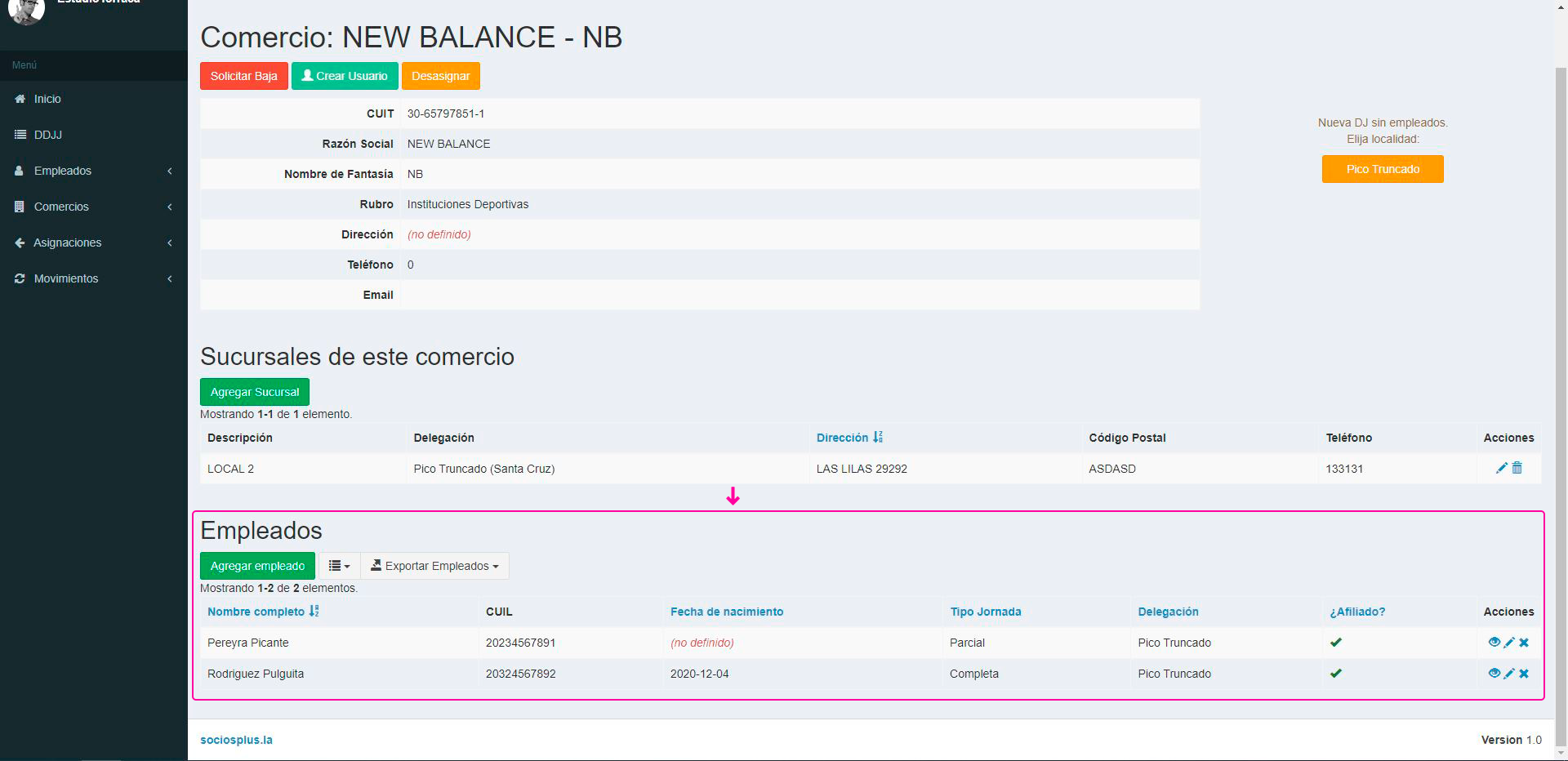Click the LOCAL 2 branch description cell
Viewport: 1568px width, 761px height.
coord(303,469)
